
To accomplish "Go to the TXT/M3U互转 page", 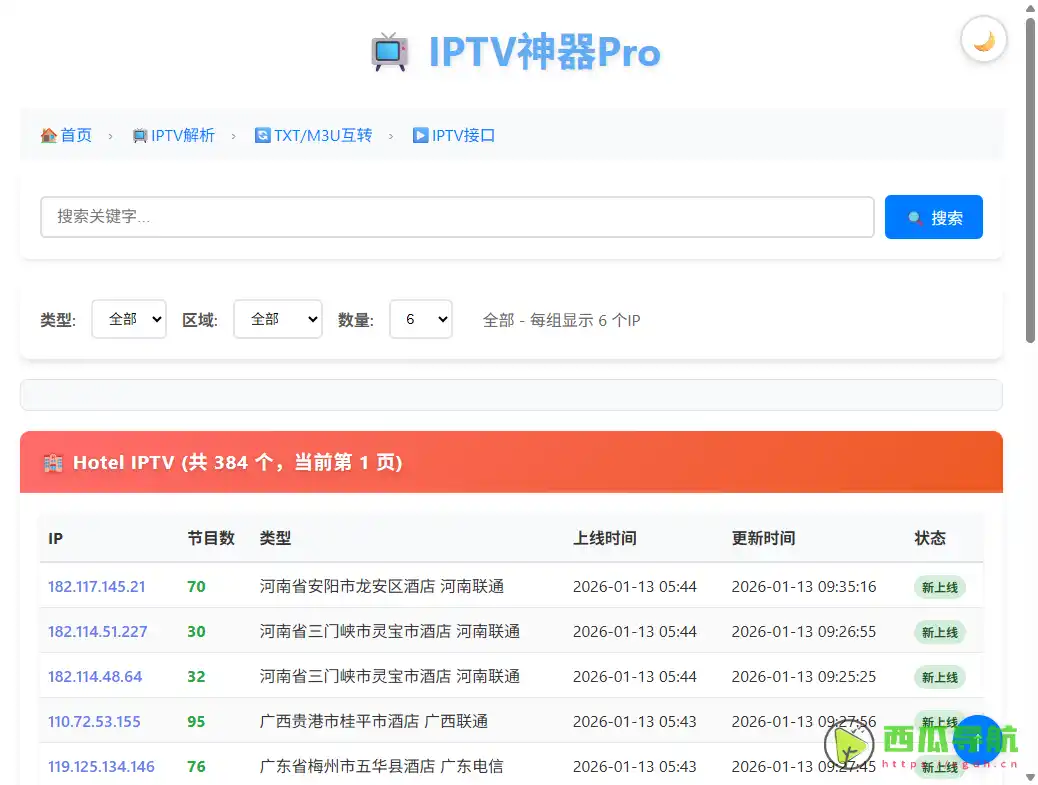I will pyautogui.click(x=321, y=135).
